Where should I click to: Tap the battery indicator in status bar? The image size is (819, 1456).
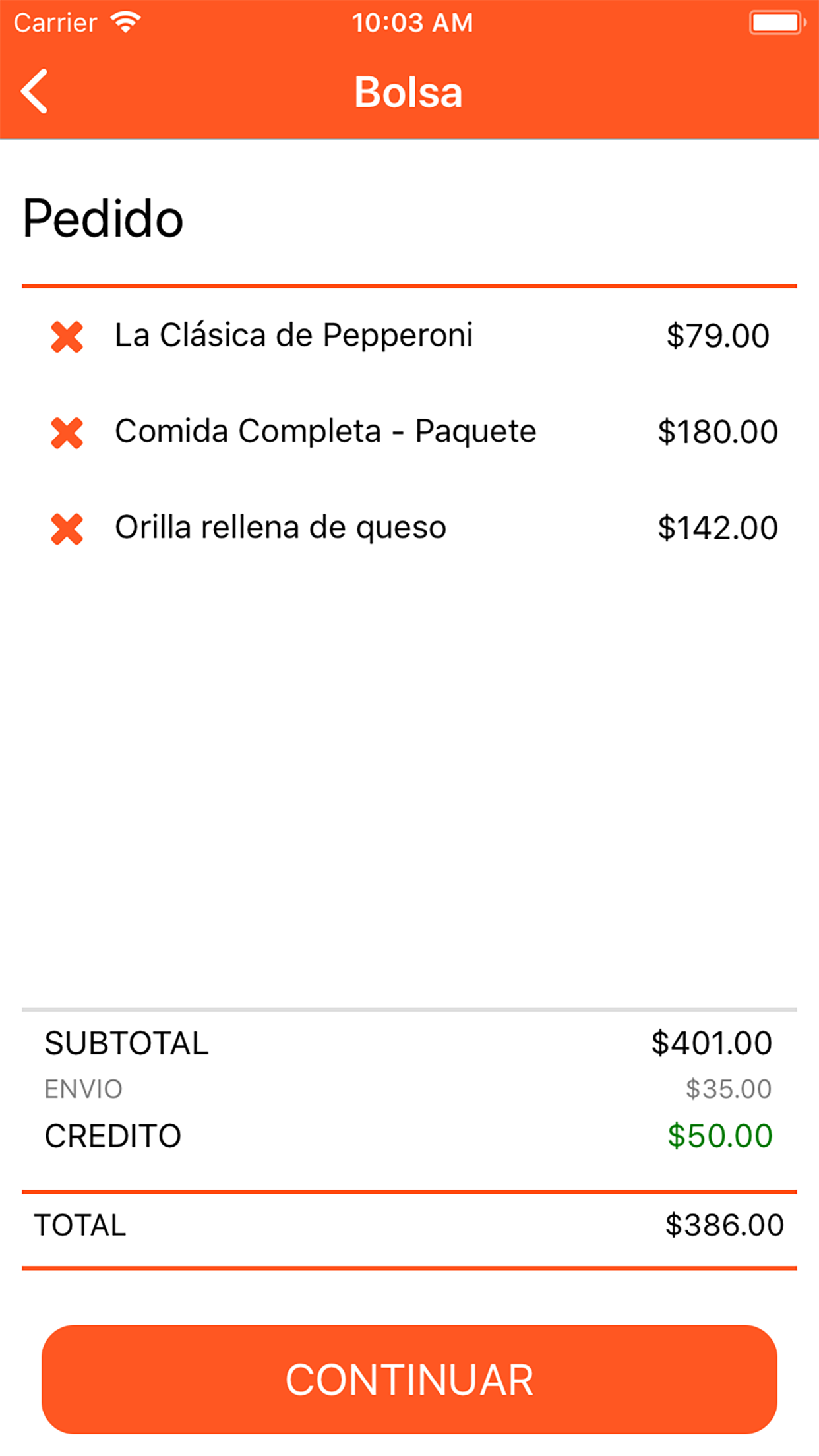point(777,23)
